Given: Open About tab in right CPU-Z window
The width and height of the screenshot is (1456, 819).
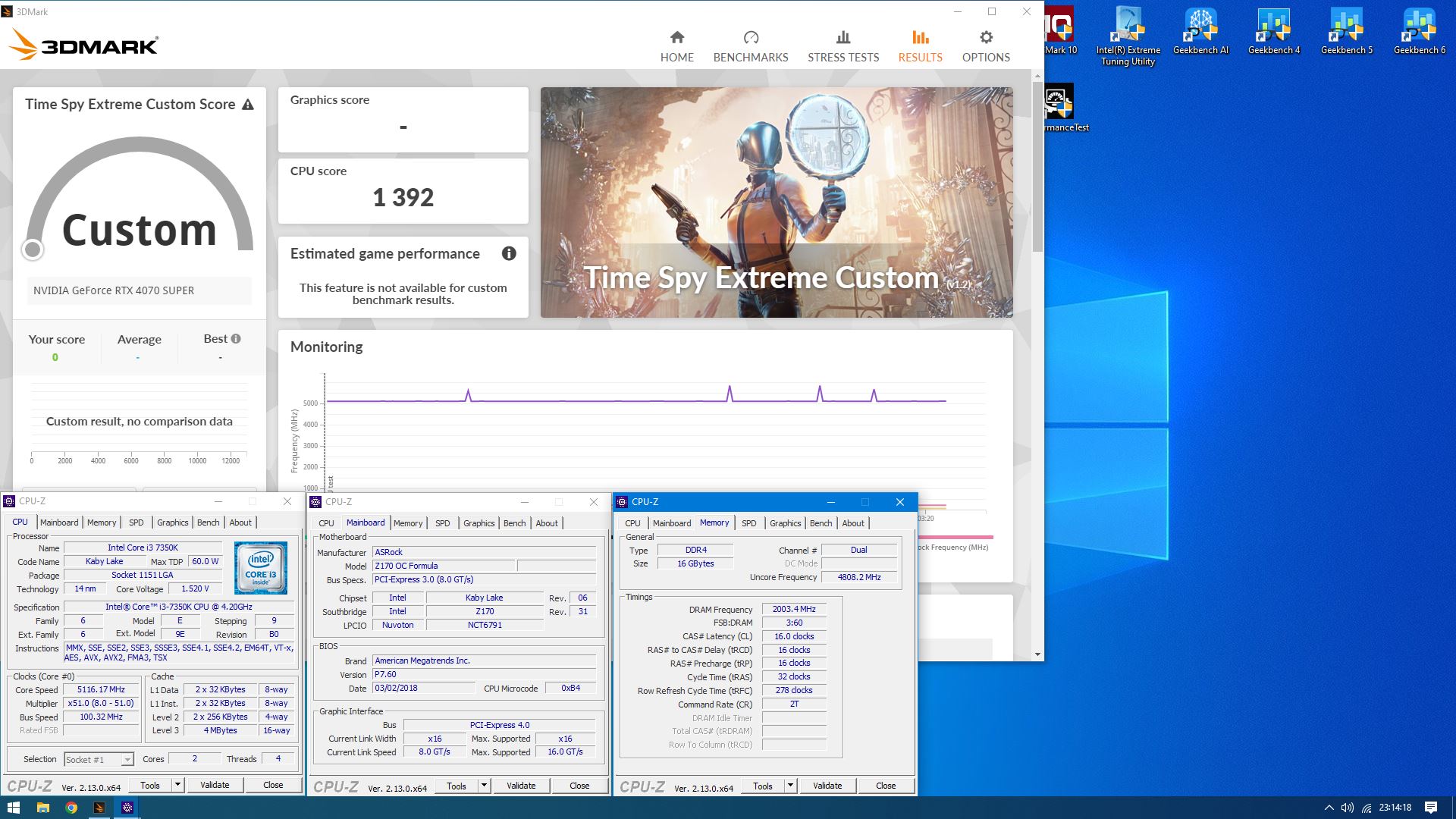Looking at the screenshot, I should (x=853, y=523).
